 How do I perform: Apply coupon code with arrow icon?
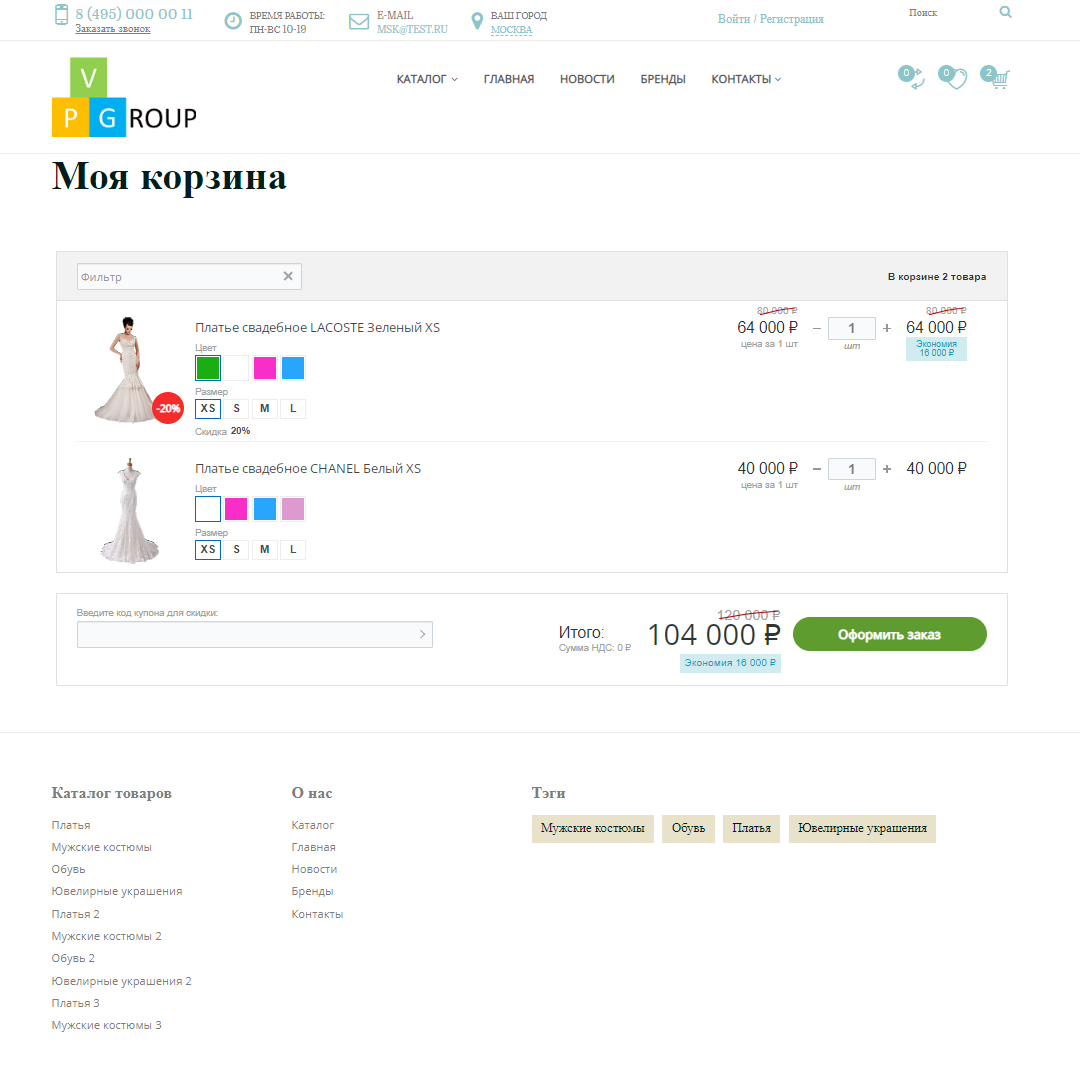click(422, 634)
